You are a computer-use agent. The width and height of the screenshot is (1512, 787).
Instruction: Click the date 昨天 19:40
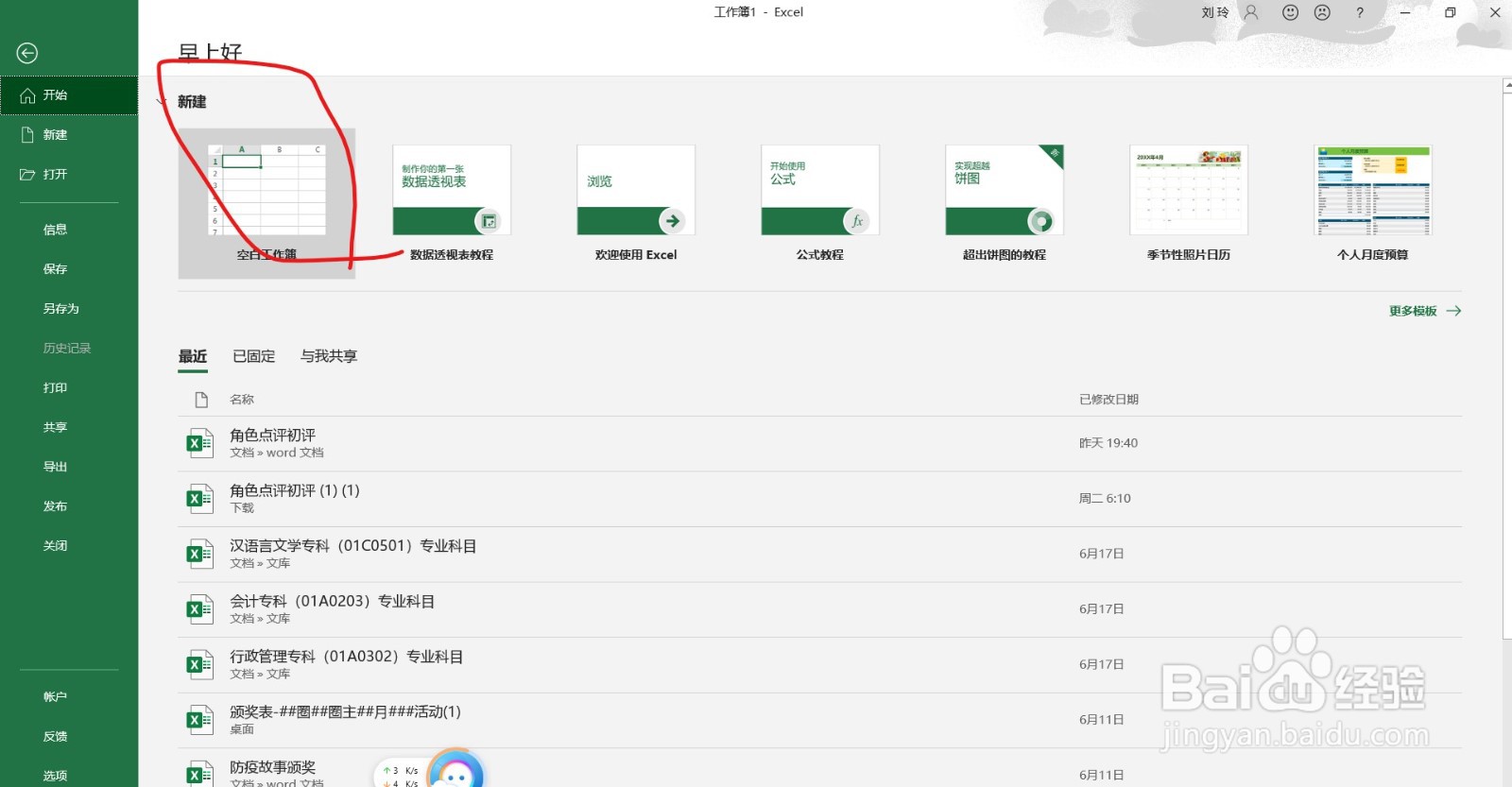(1108, 443)
